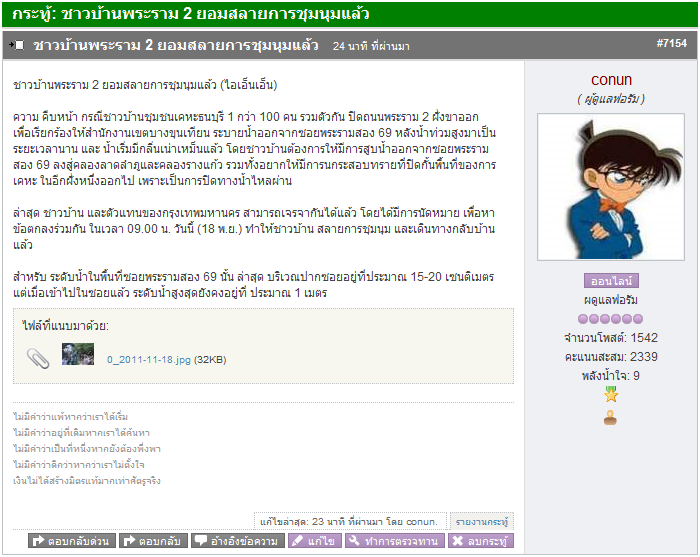Click the post title in the gray header
700x557 pixels.
click(176, 45)
